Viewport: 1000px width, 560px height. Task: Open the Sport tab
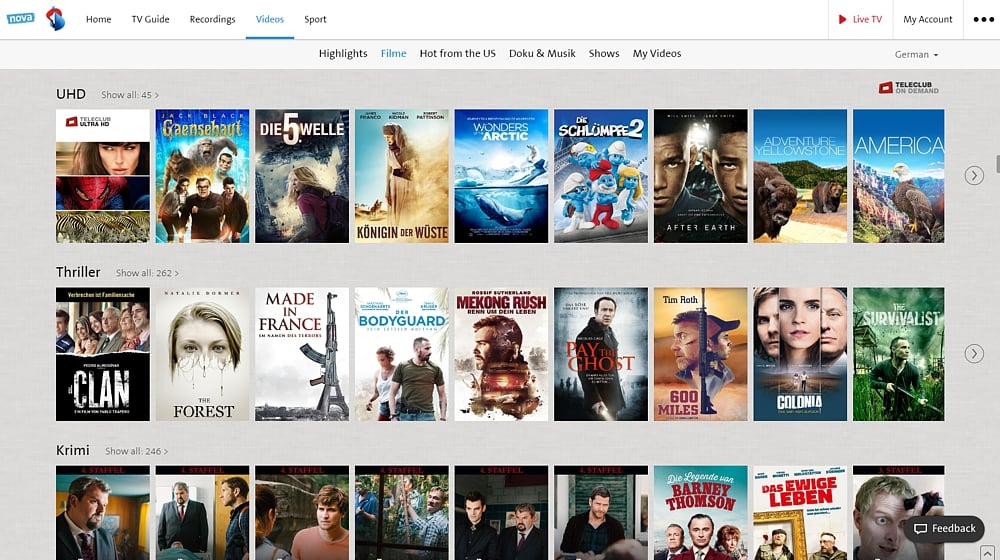pyautogui.click(x=315, y=19)
